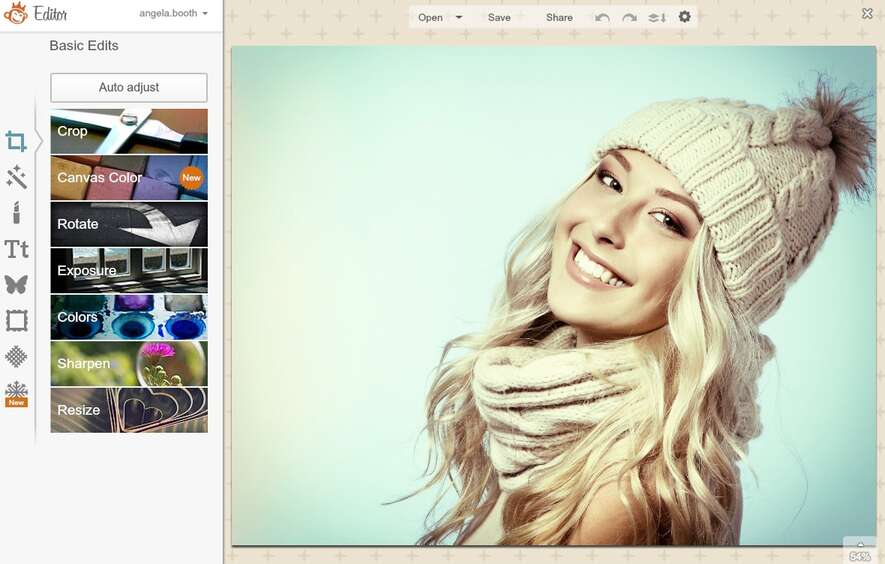Click the Auto adjust button
This screenshot has height=564, width=885.
tap(129, 87)
